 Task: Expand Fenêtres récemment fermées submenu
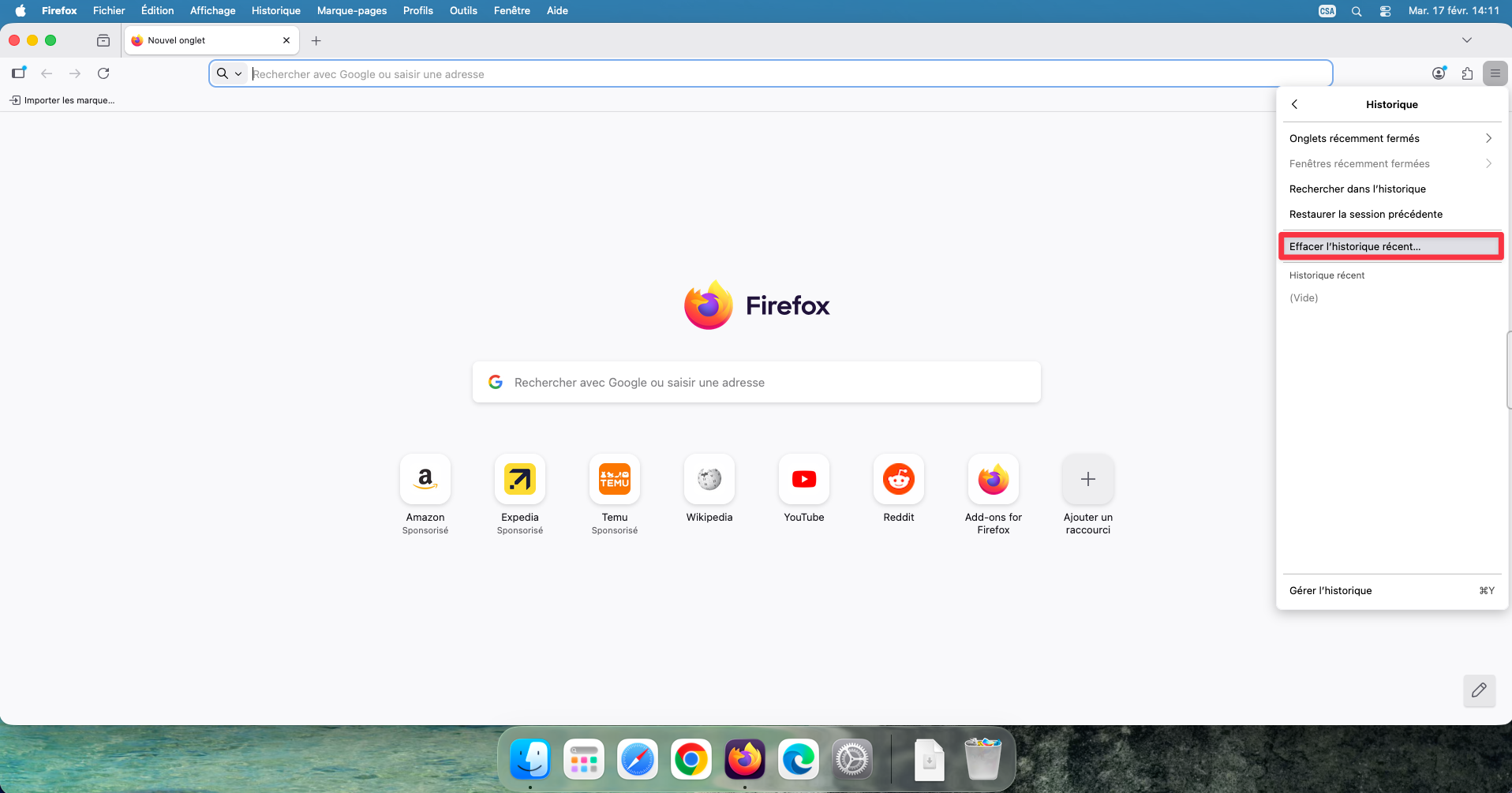point(1392,163)
